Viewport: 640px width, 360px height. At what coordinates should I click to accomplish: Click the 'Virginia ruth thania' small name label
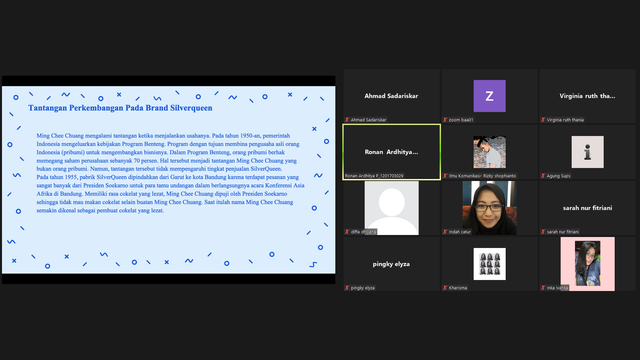point(565,120)
